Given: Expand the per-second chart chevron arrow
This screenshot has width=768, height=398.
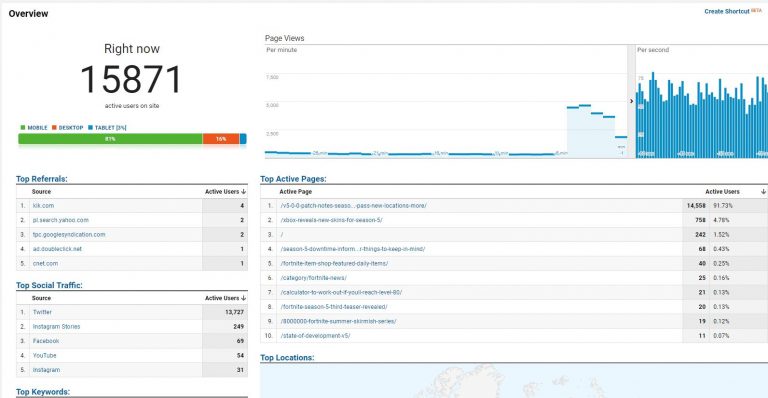Looking at the screenshot, I should click(x=631, y=101).
